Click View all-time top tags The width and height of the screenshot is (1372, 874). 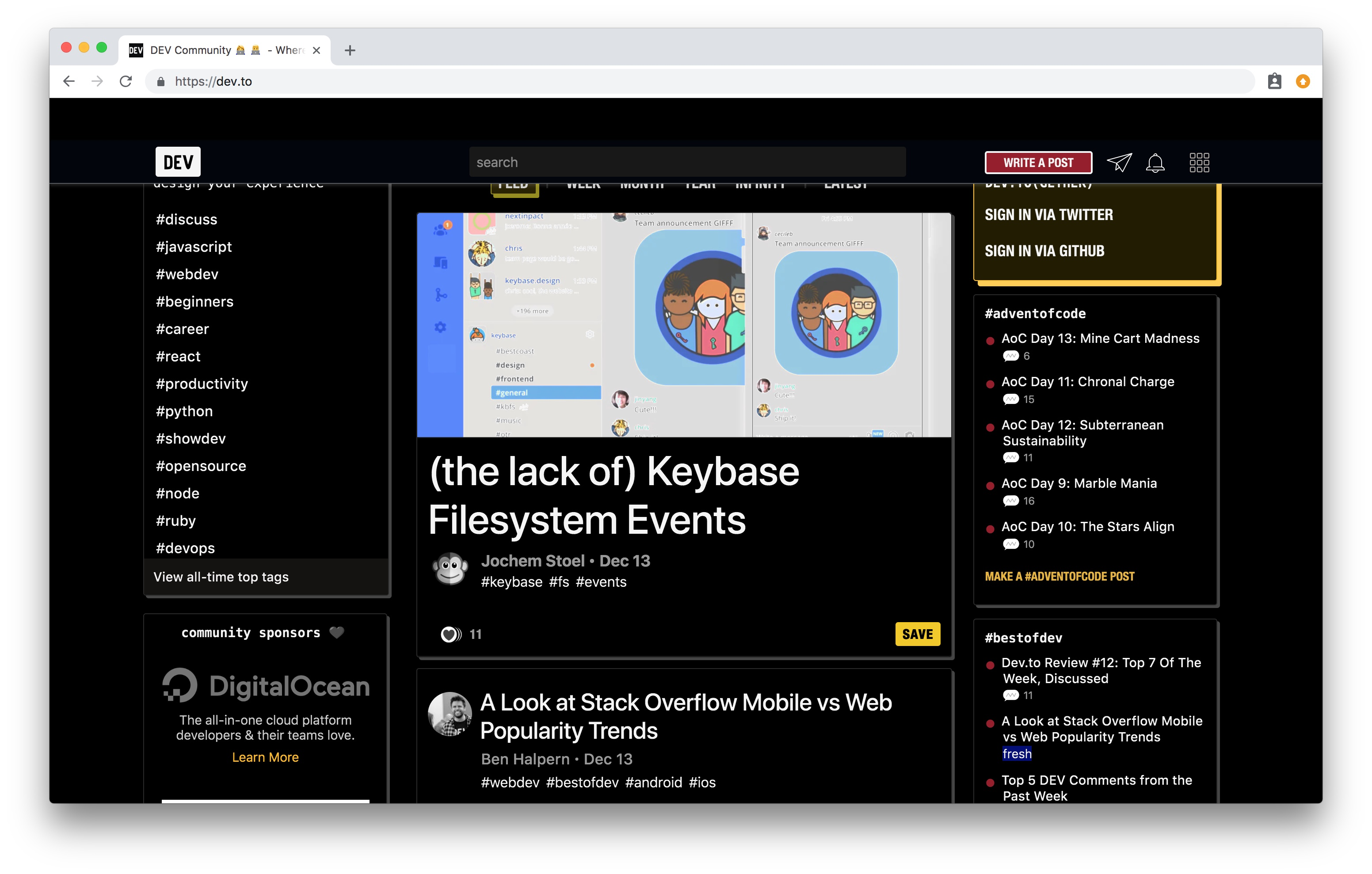tap(221, 577)
